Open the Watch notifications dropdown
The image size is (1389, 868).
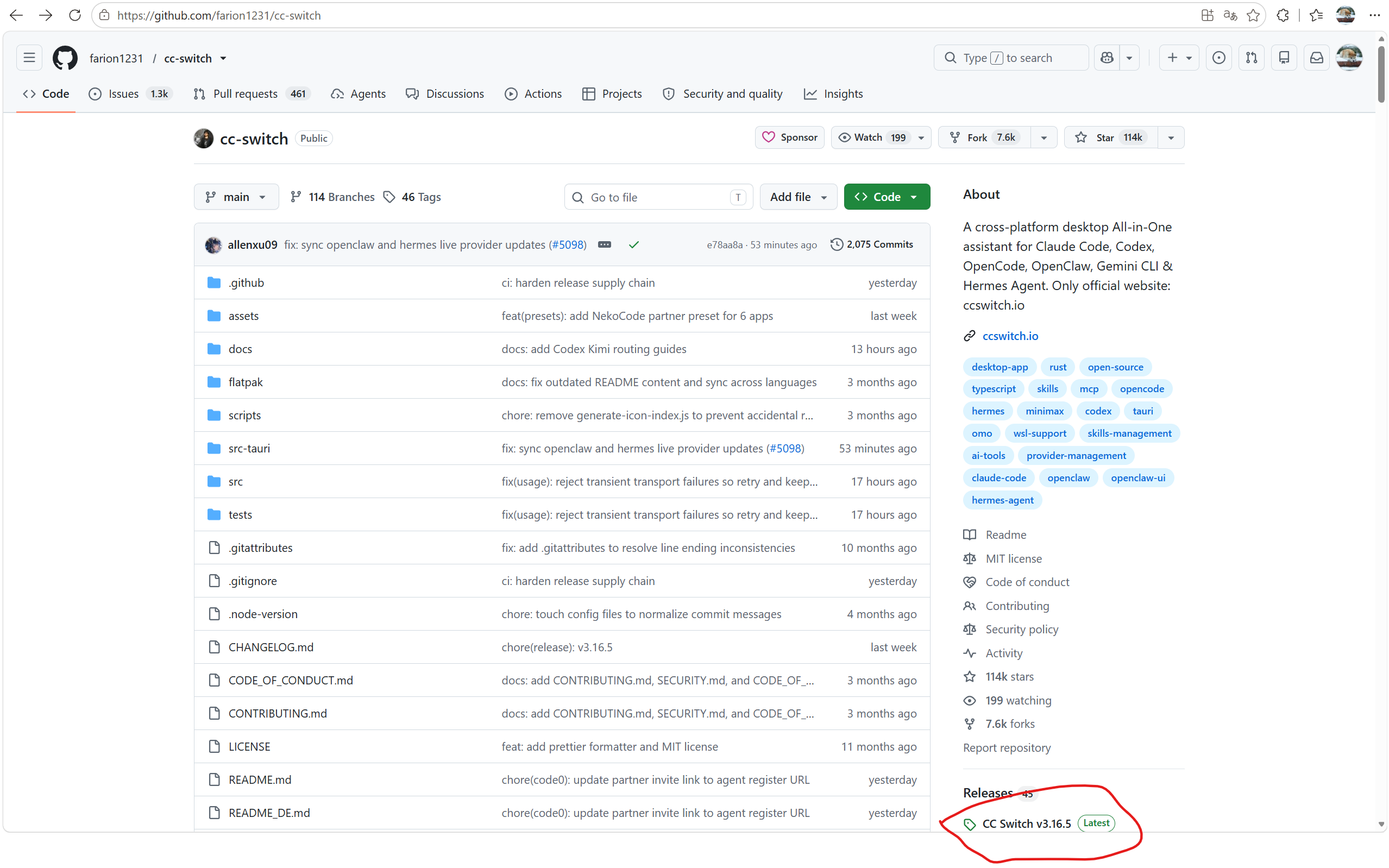pyautogui.click(x=881, y=137)
